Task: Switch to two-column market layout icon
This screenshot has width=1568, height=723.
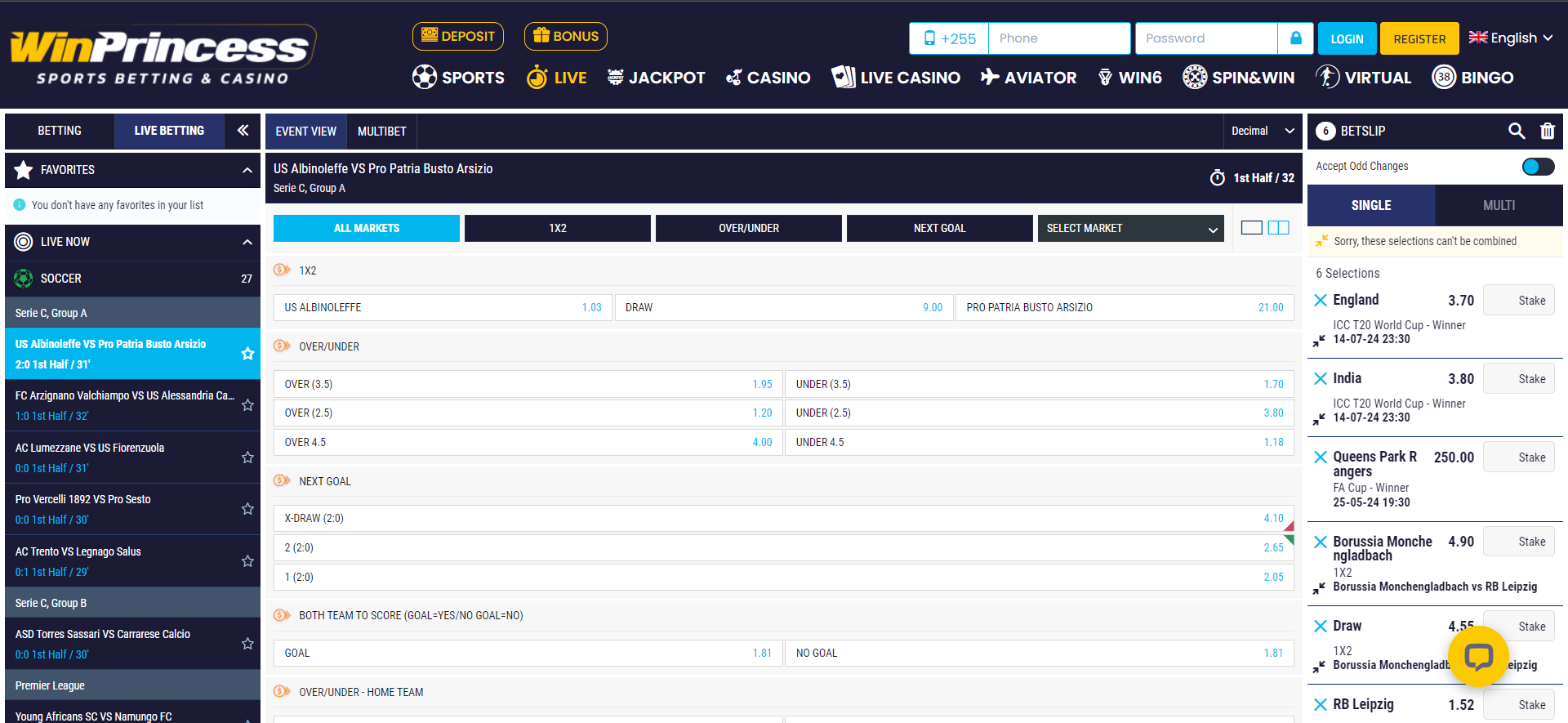Action: 1279,228
